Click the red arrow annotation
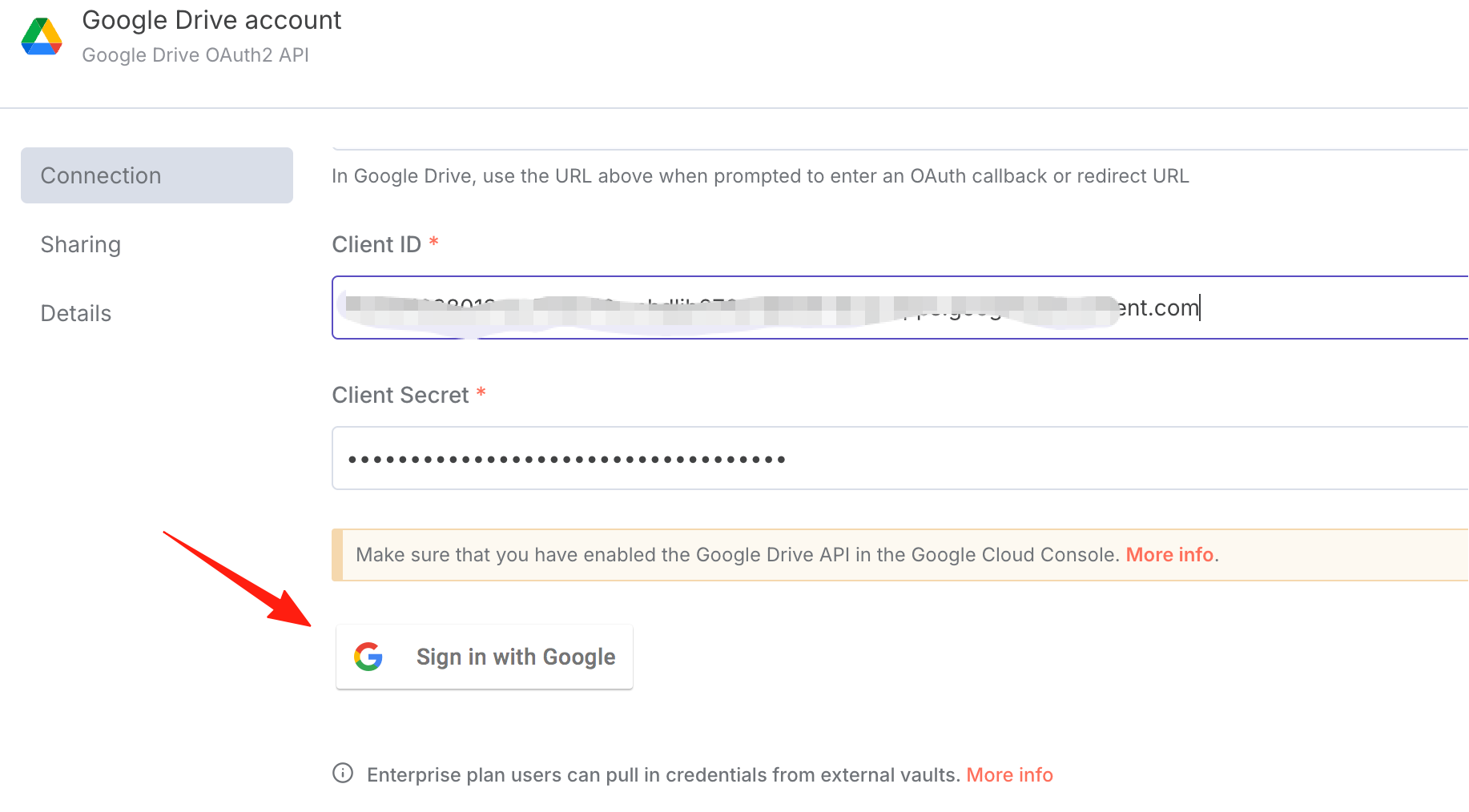The image size is (1469, 812). click(237, 578)
